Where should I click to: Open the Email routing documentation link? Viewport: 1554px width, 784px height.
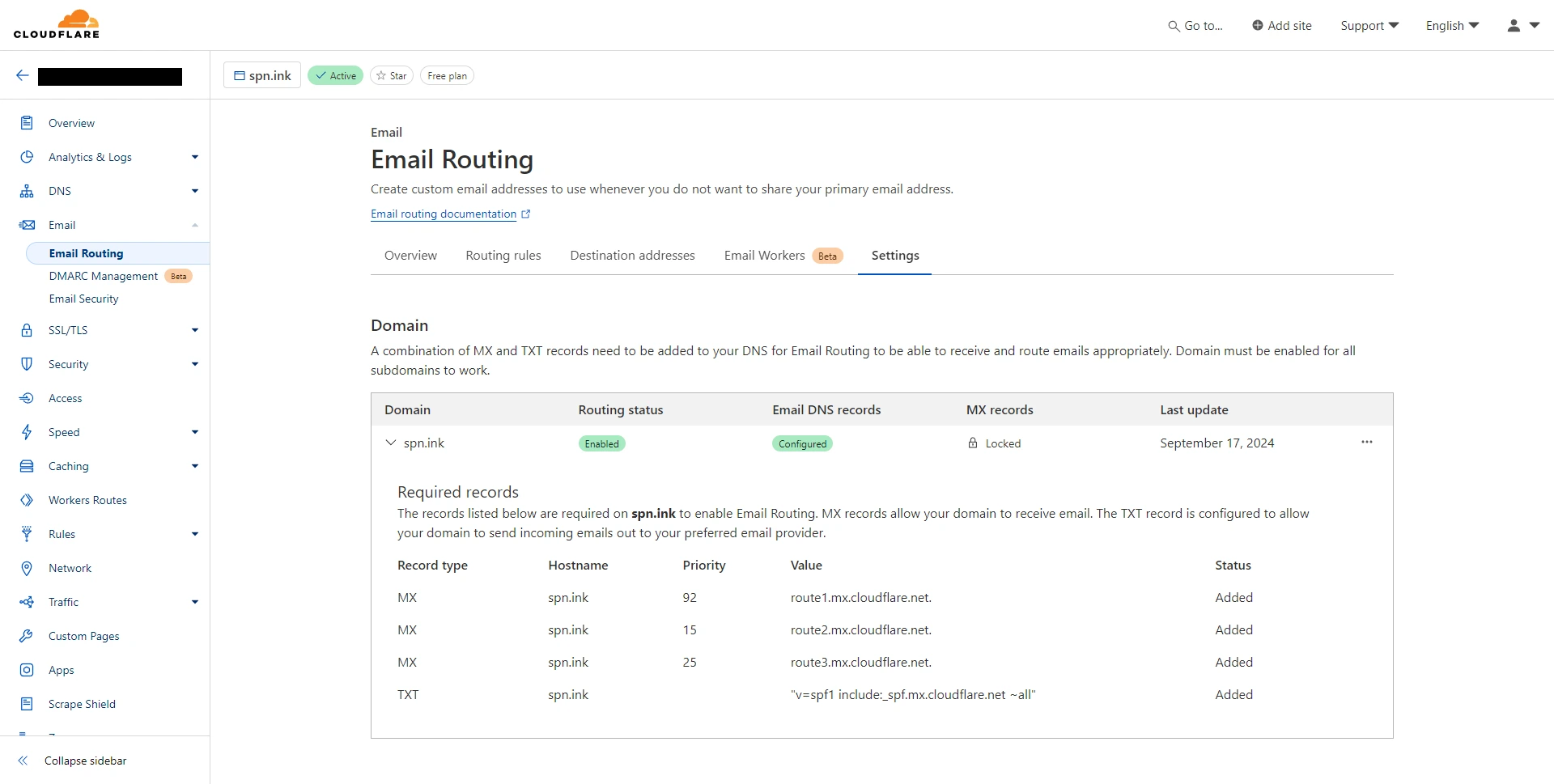(x=444, y=214)
